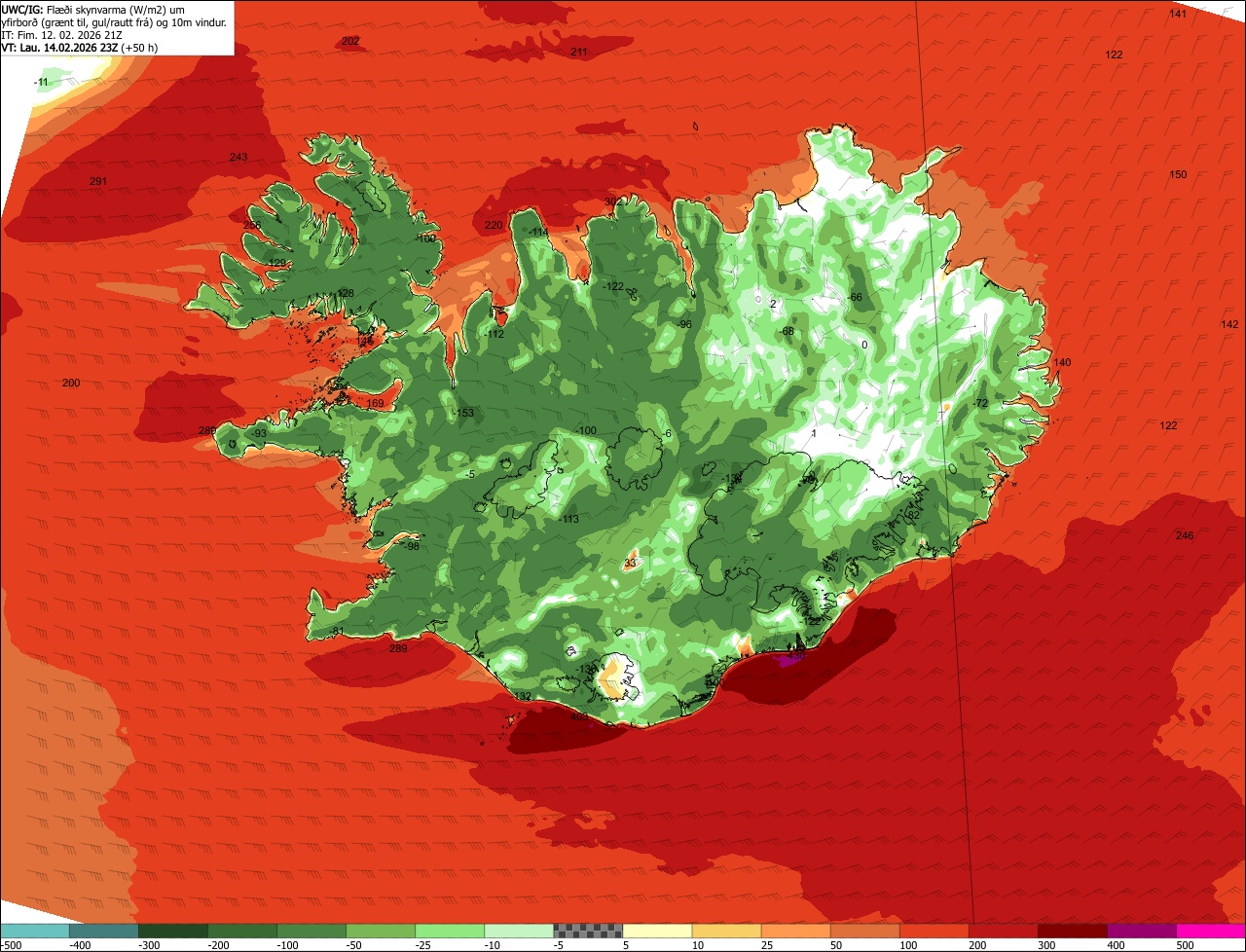Click the land value -98
This screenshot has height=952, width=1246.
[x=412, y=546]
